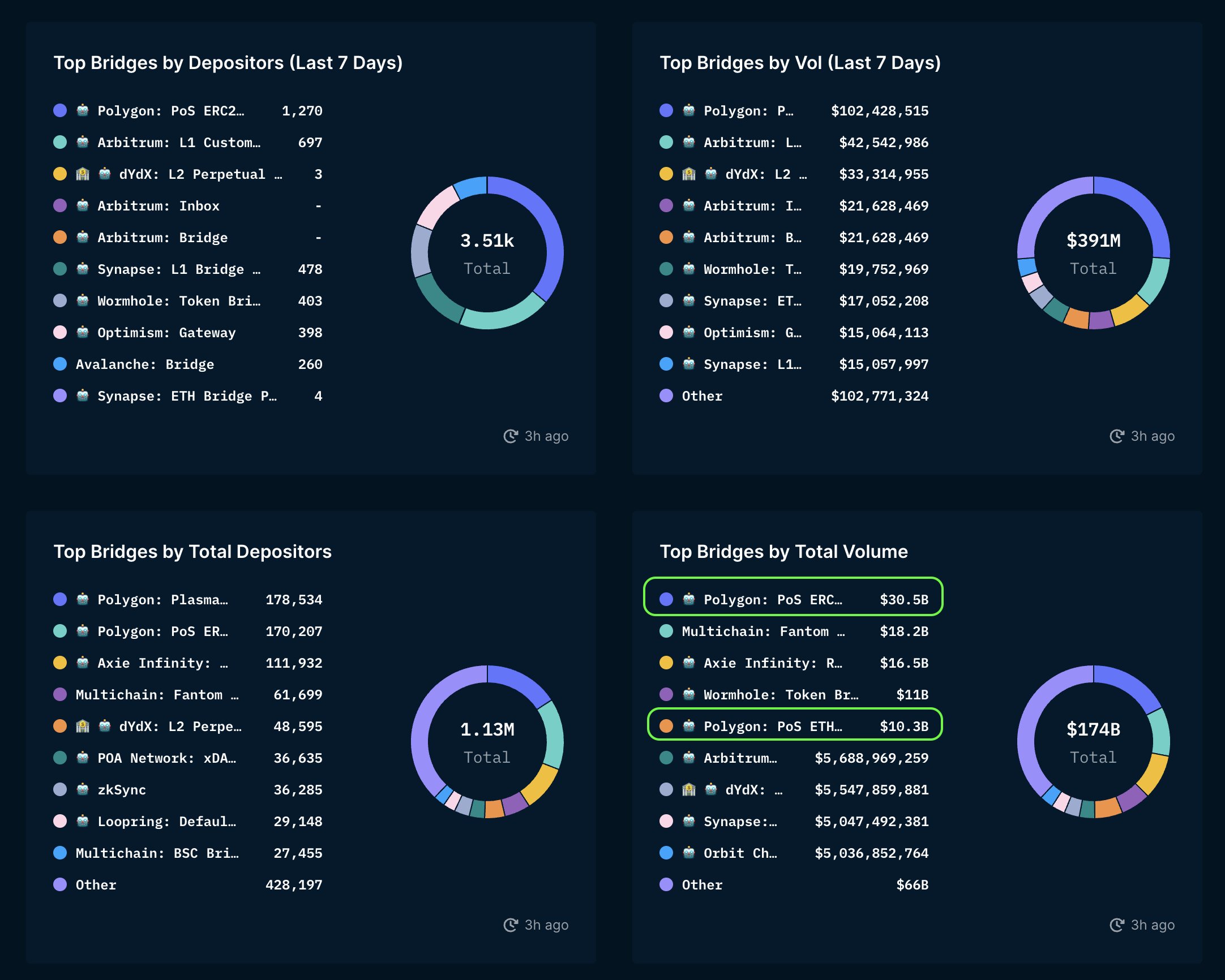The width and height of the screenshot is (1225, 980).
Task: Click the $174B Total donut chart center
Action: pos(1093,742)
